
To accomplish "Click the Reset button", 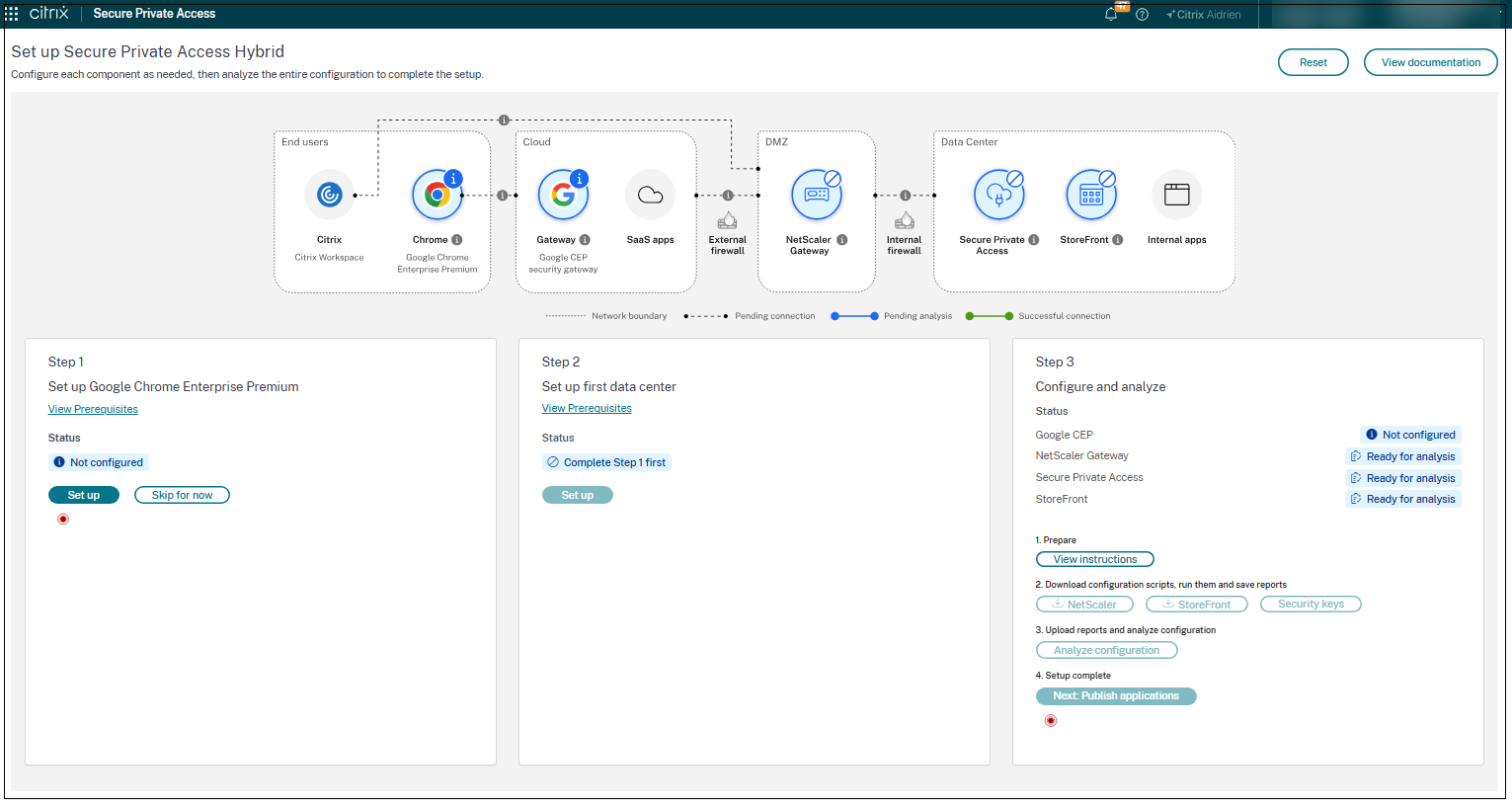I will tap(1313, 62).
